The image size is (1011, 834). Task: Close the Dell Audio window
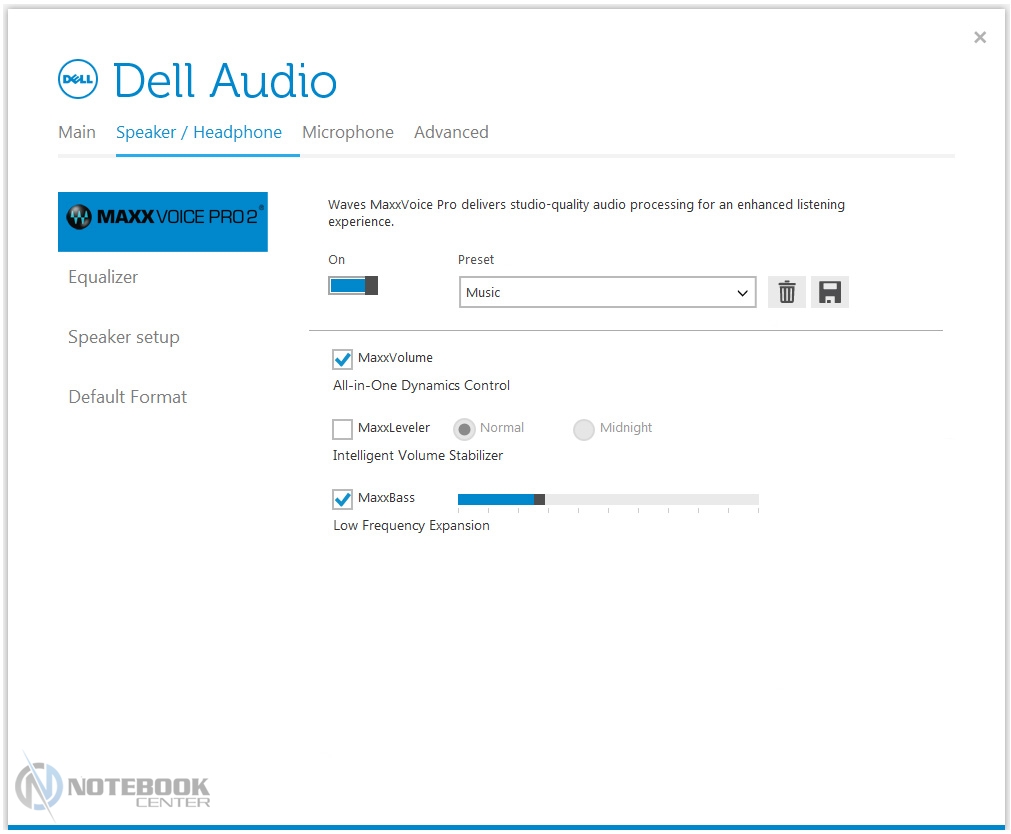pyautogui.click(x=980, y=38)
